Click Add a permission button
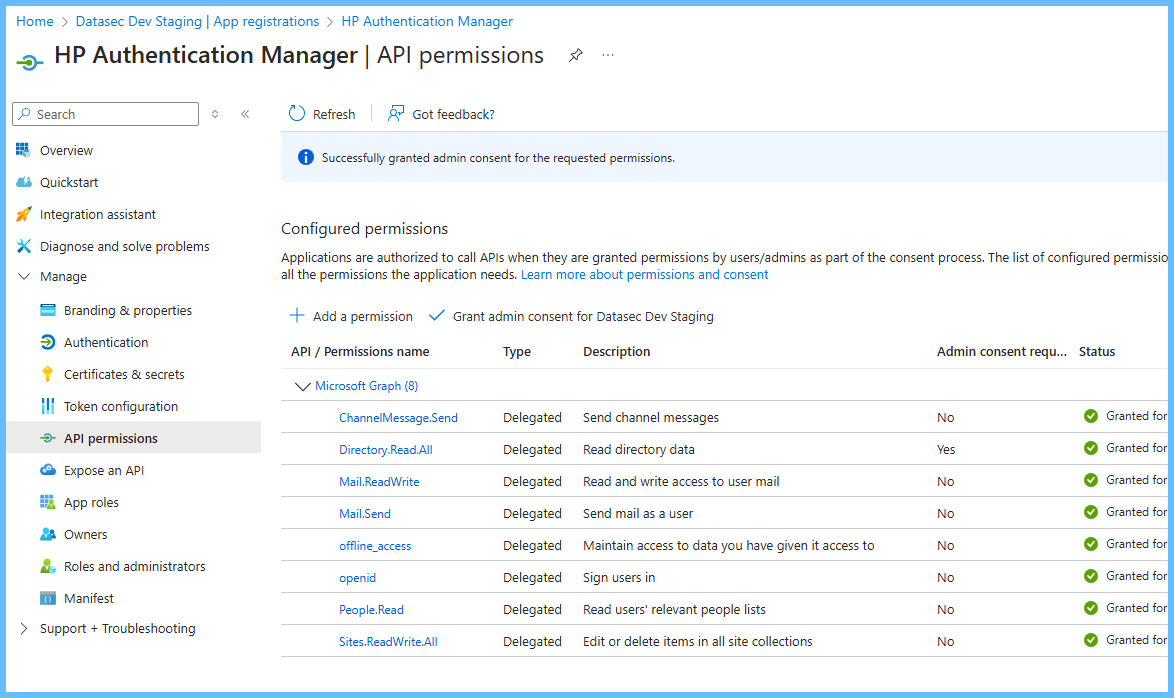This screenshot has width=1174, height=698. click(351, 316)
